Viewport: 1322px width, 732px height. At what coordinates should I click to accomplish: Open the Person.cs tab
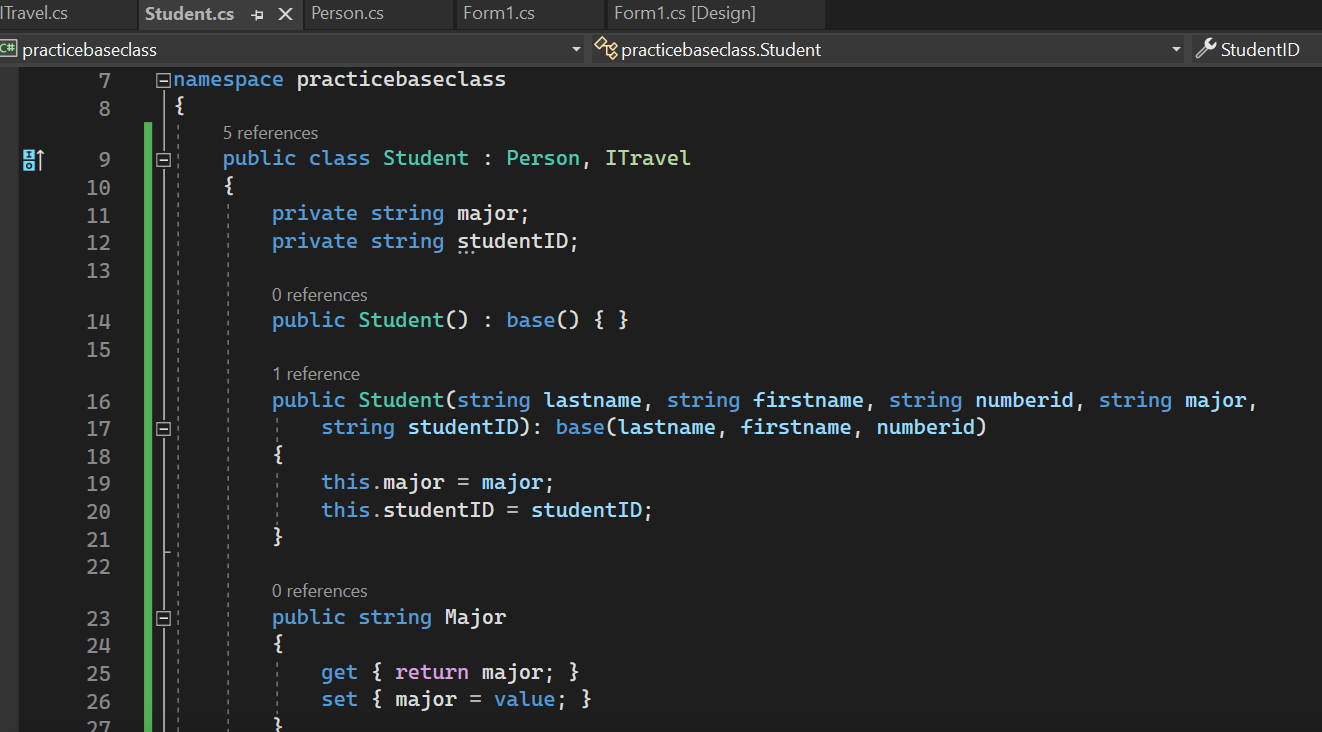[347, 13]
